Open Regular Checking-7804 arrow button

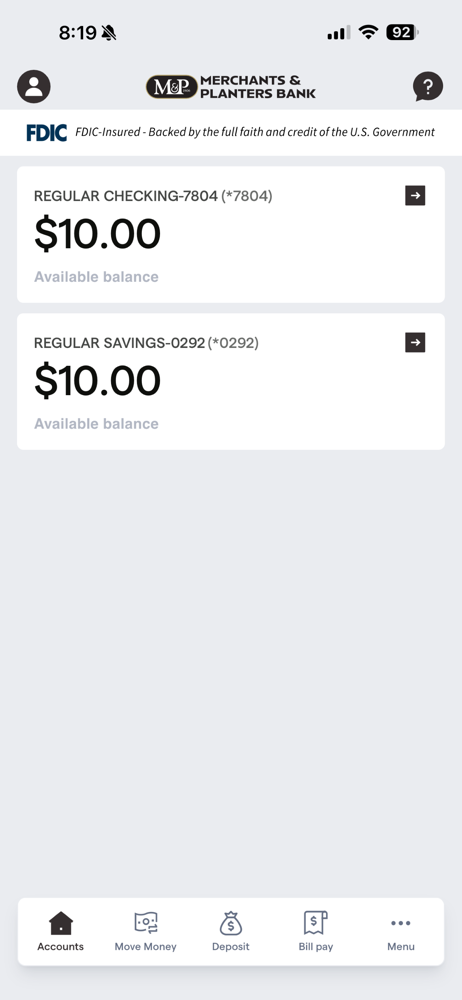pyautogui.click(x=415, y=196)
